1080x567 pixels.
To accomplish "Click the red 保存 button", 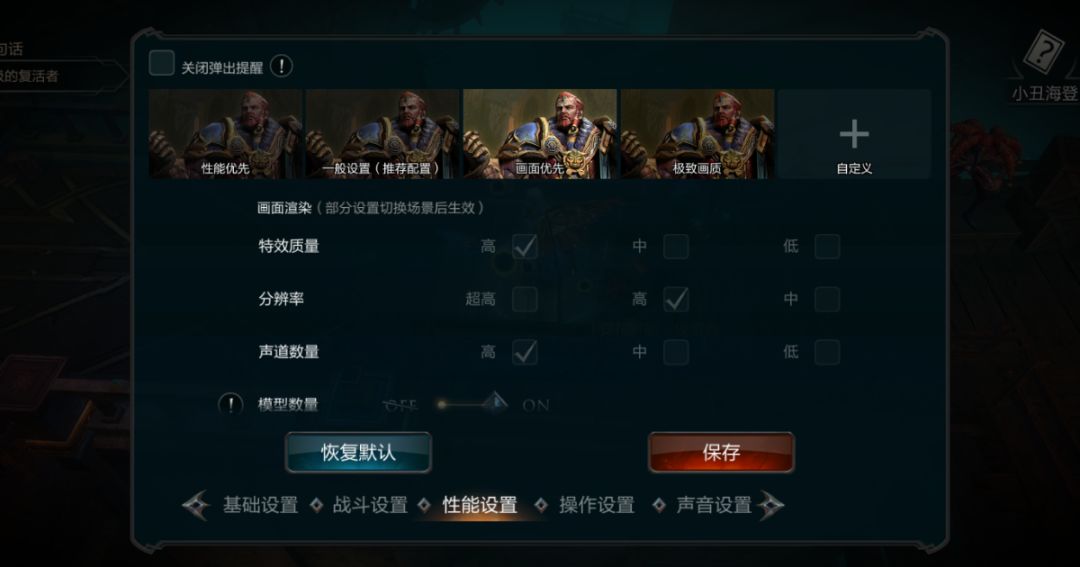I will 721,452.
